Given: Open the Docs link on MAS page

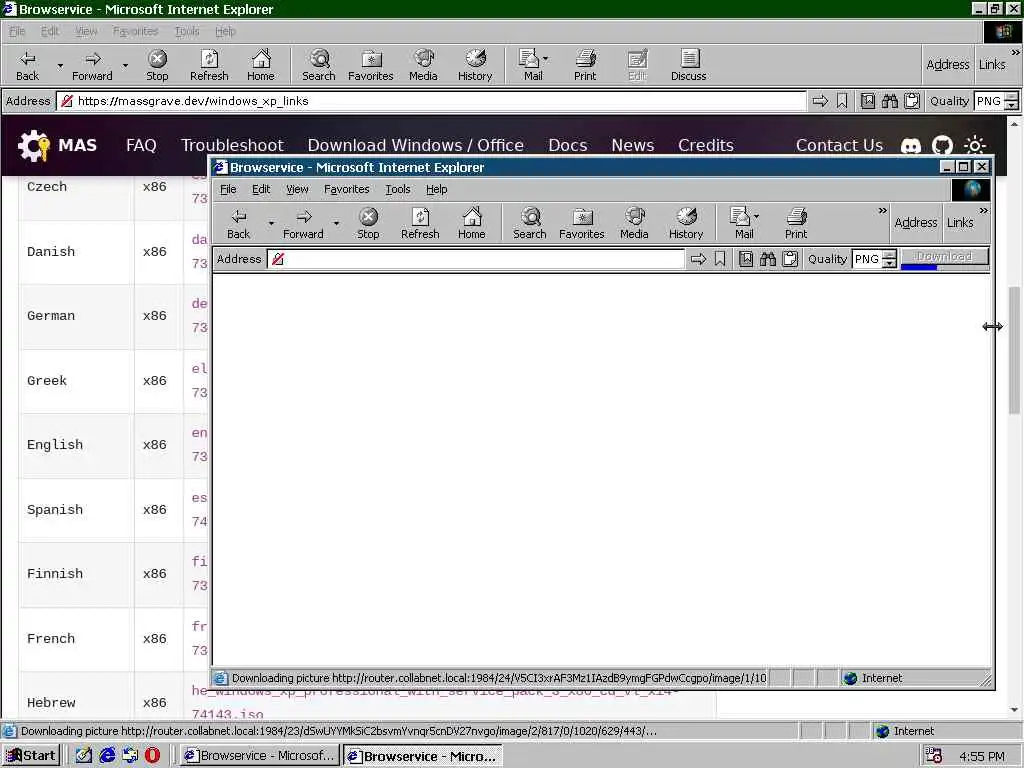Looking at the screenshot, I should pyautogui.click(x=568, y=145).
